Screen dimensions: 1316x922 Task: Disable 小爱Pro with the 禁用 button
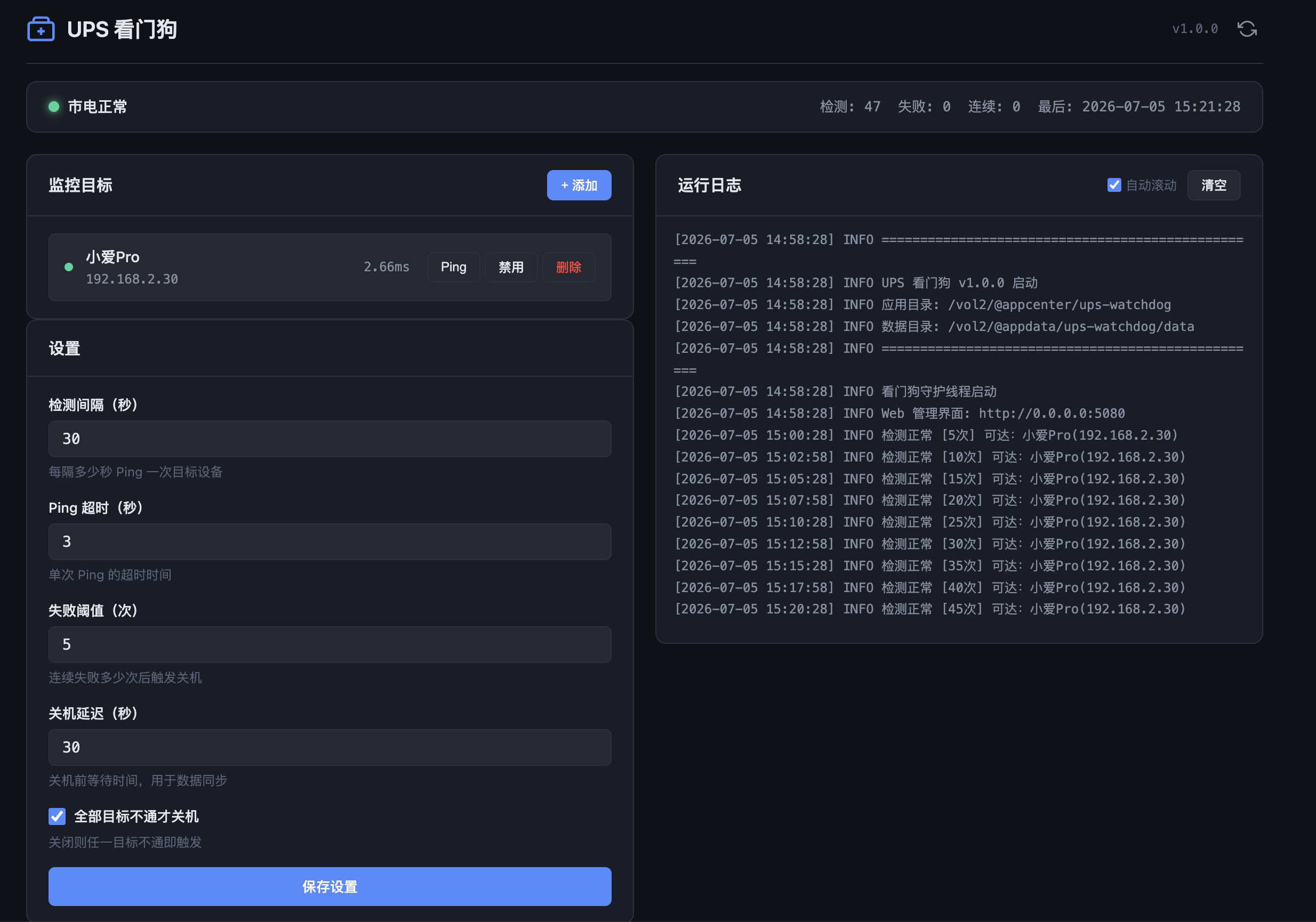(x=511, y=267)
